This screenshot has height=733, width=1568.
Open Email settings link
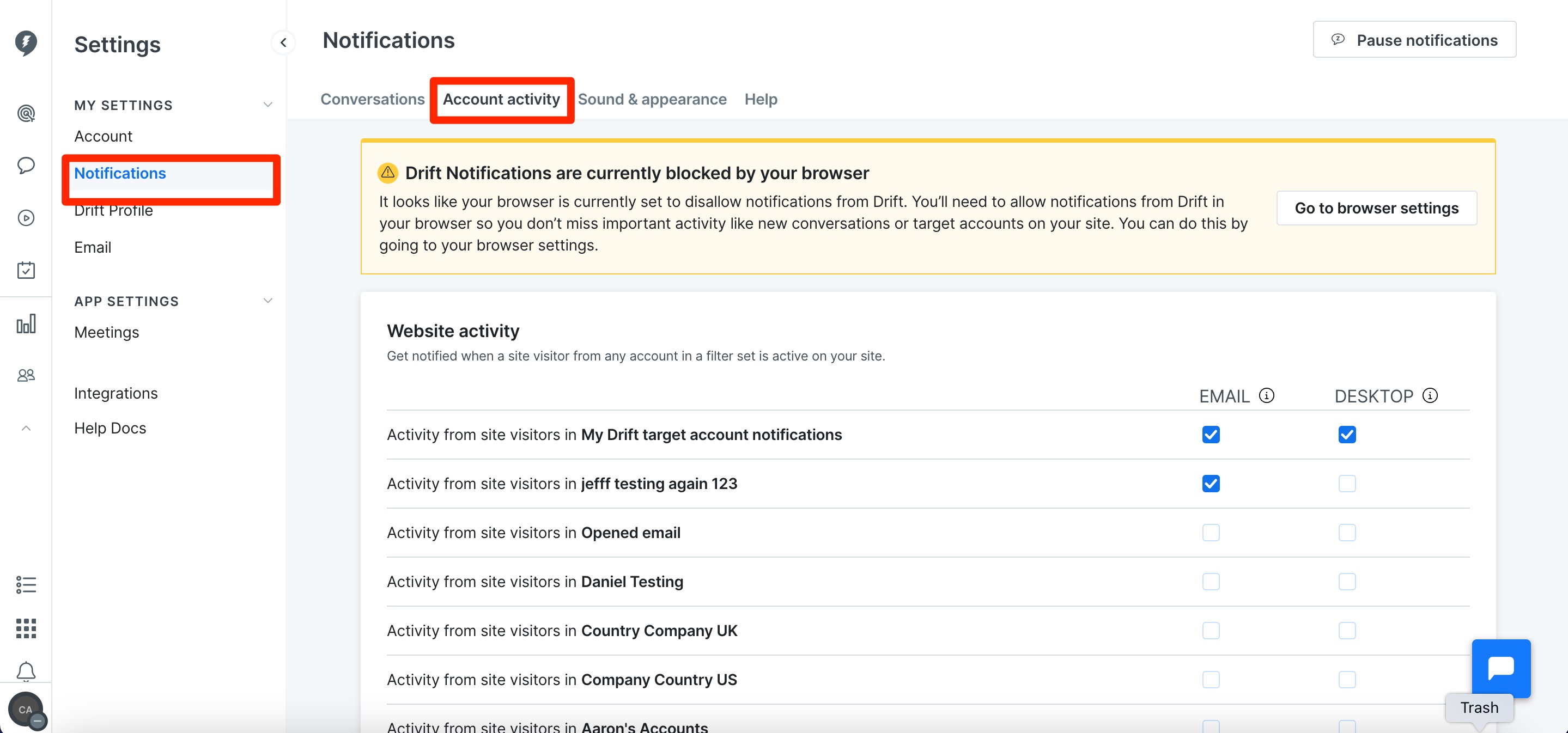pyautogui.click(x=93, y=248)
